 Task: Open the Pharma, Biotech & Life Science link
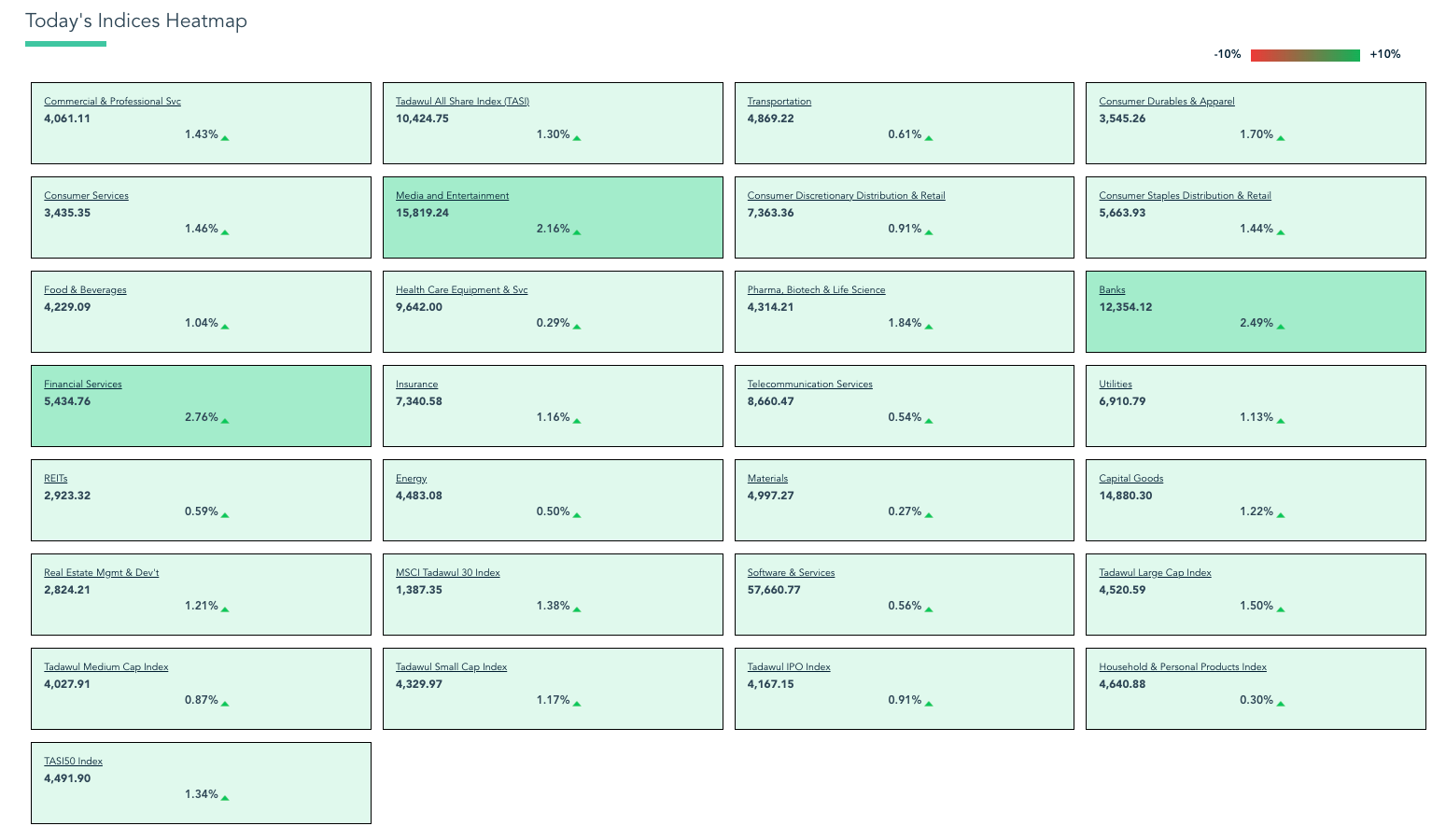tap(816, 290)
